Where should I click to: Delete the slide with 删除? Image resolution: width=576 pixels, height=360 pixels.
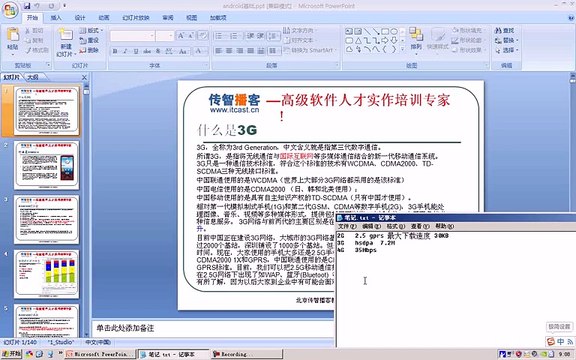pos(89,50)
